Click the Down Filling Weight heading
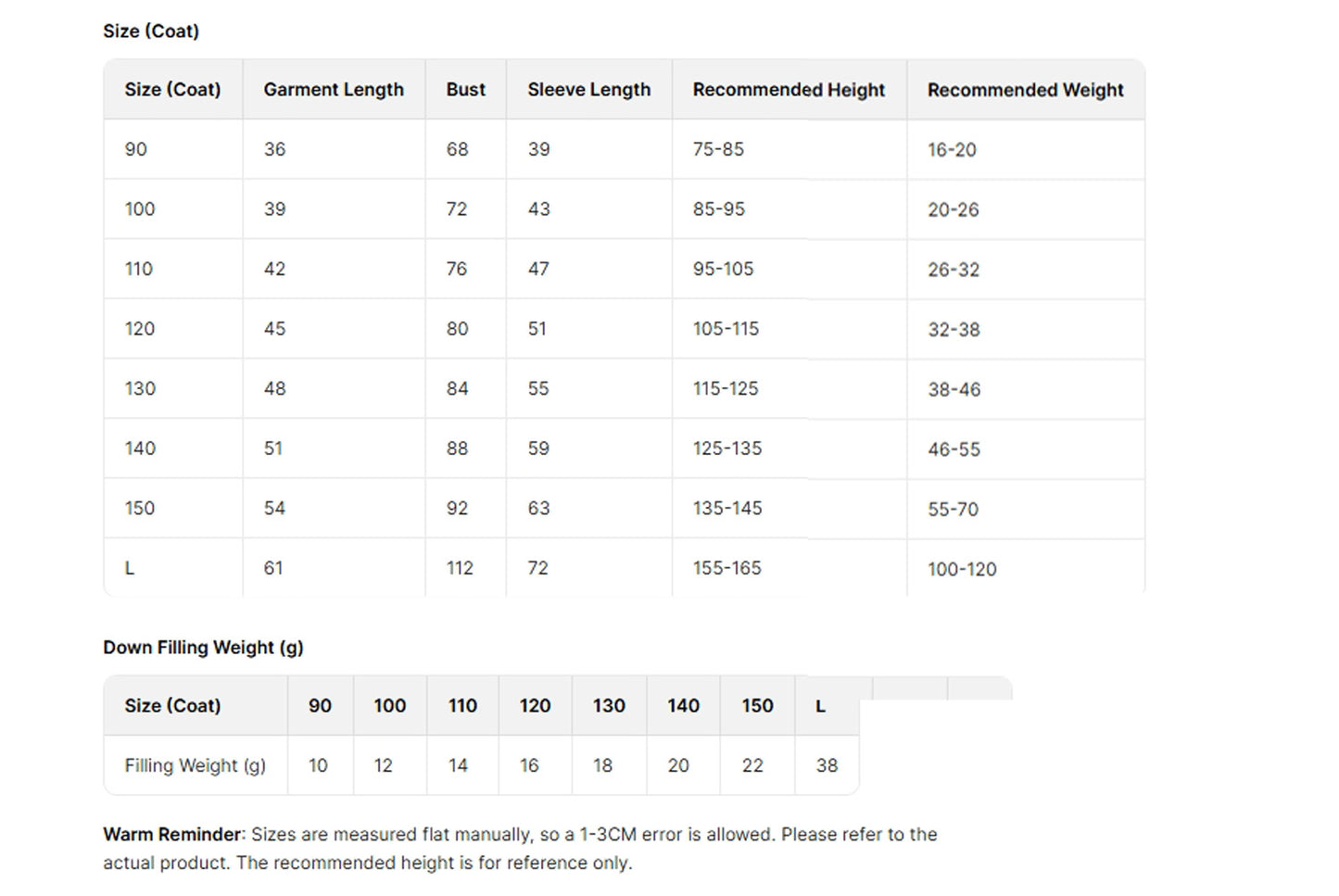Viewport: 1339px width, 896px height. (x=203, y=648)
